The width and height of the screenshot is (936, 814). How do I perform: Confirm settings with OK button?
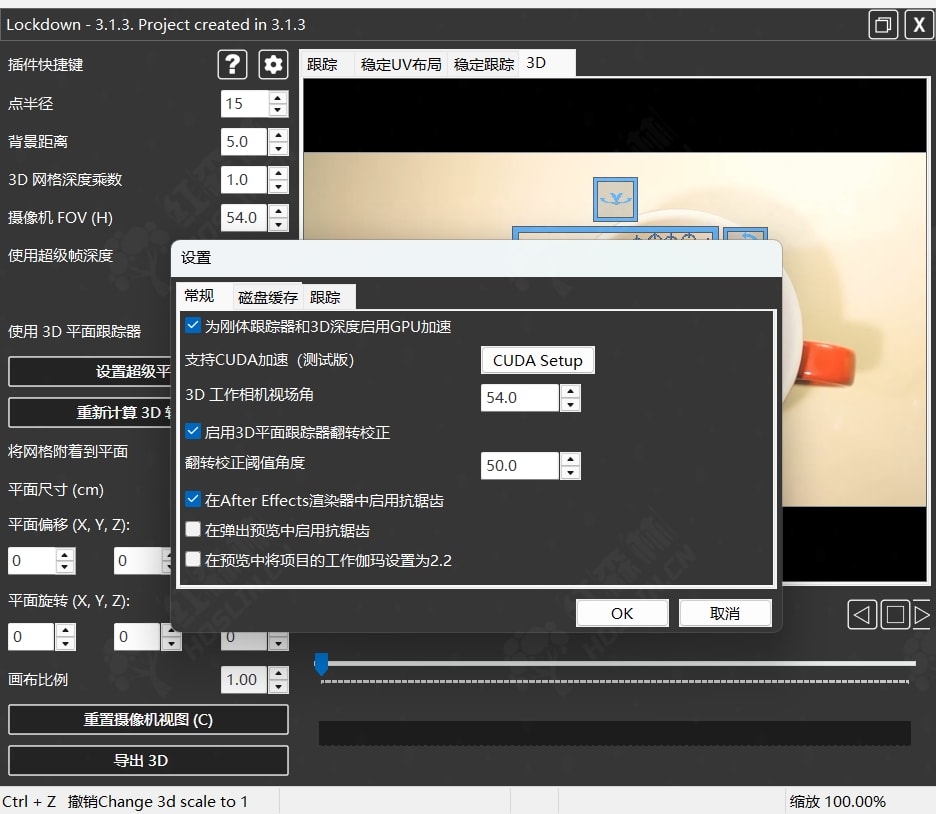click(621, 613)
